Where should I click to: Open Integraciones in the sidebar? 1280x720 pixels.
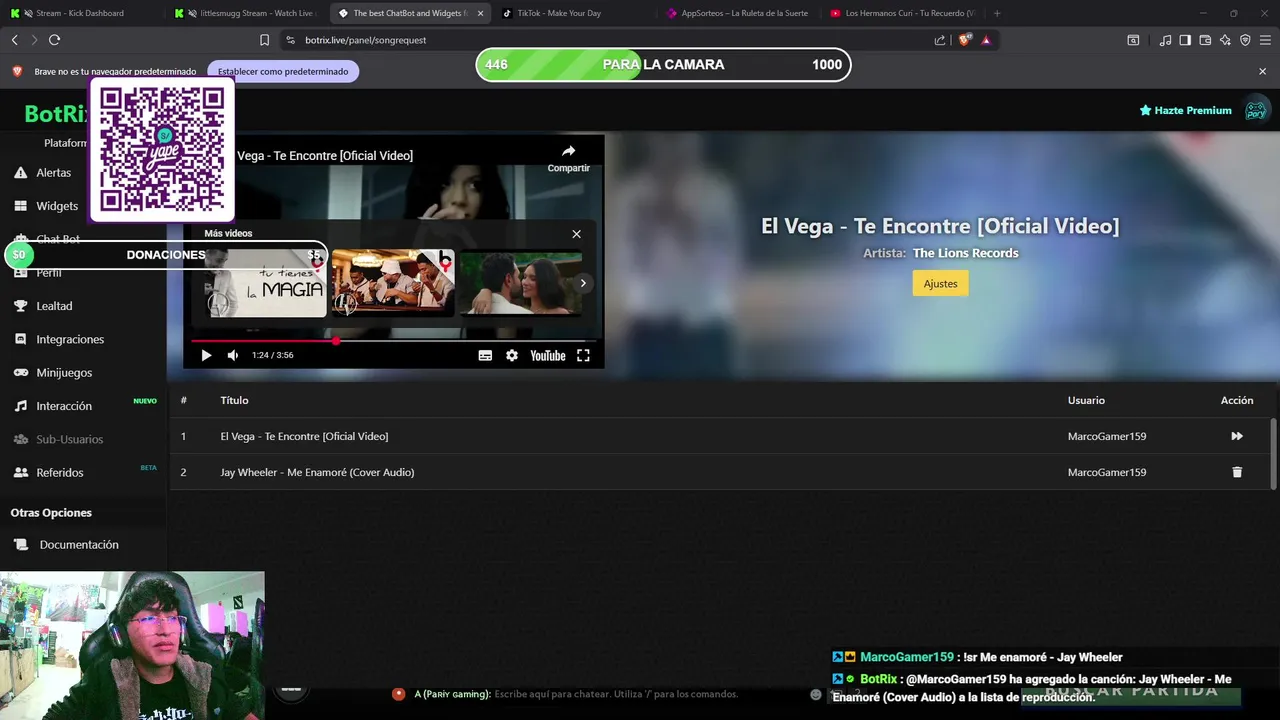(58, 339)
